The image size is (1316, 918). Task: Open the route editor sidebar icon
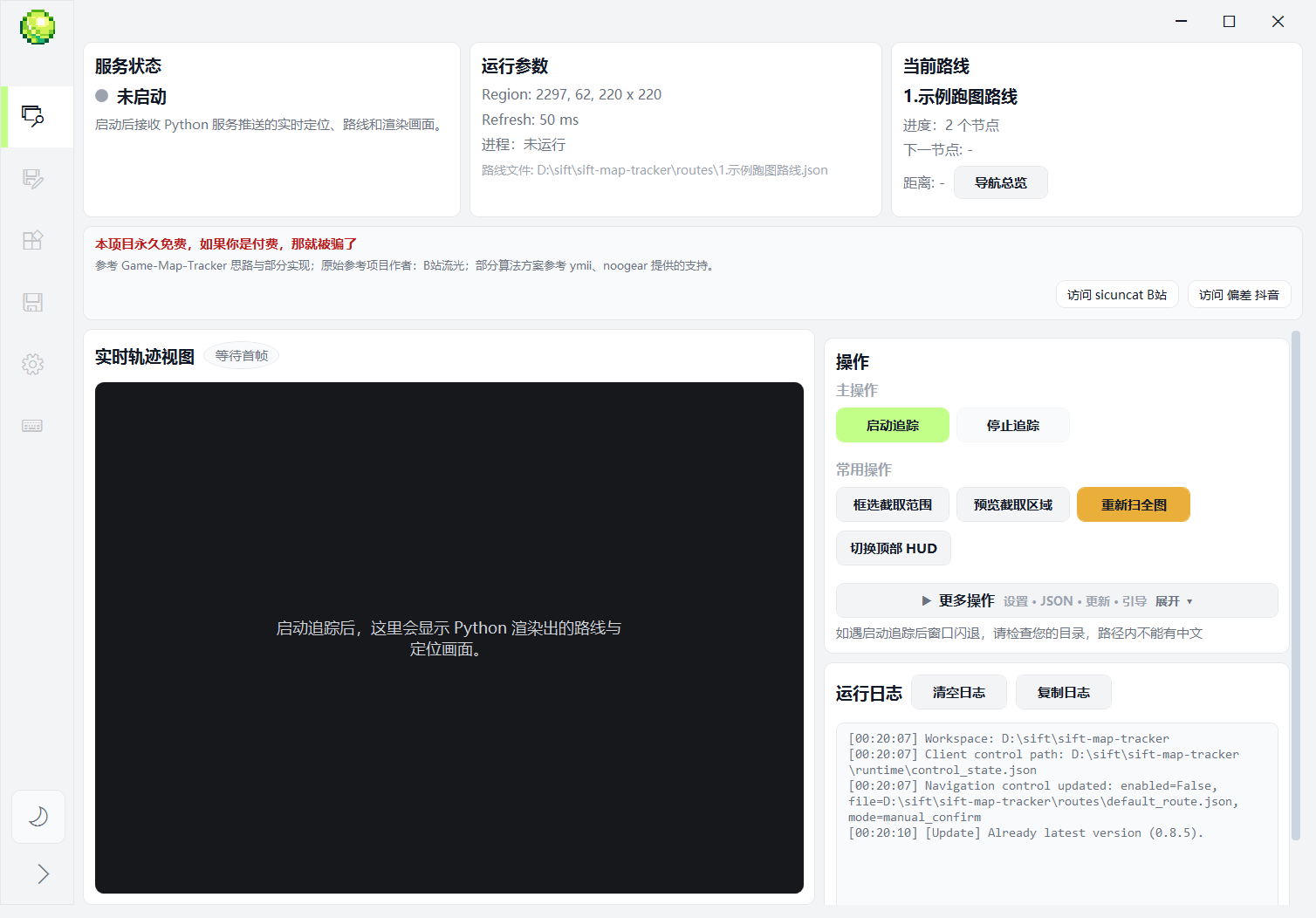[x=33, y=179]
